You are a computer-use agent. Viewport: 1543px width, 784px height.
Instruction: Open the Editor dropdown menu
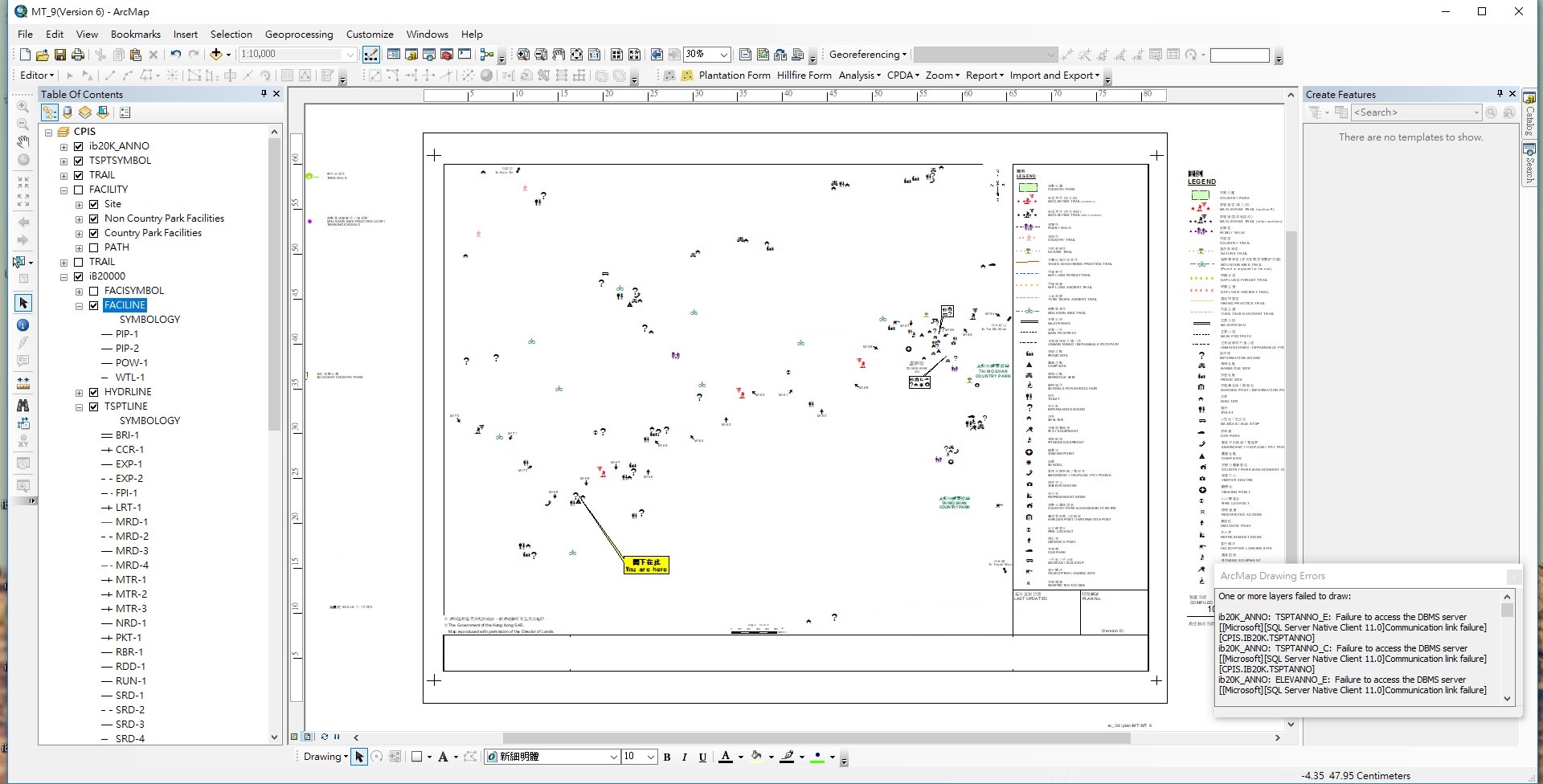pos(36,76)
